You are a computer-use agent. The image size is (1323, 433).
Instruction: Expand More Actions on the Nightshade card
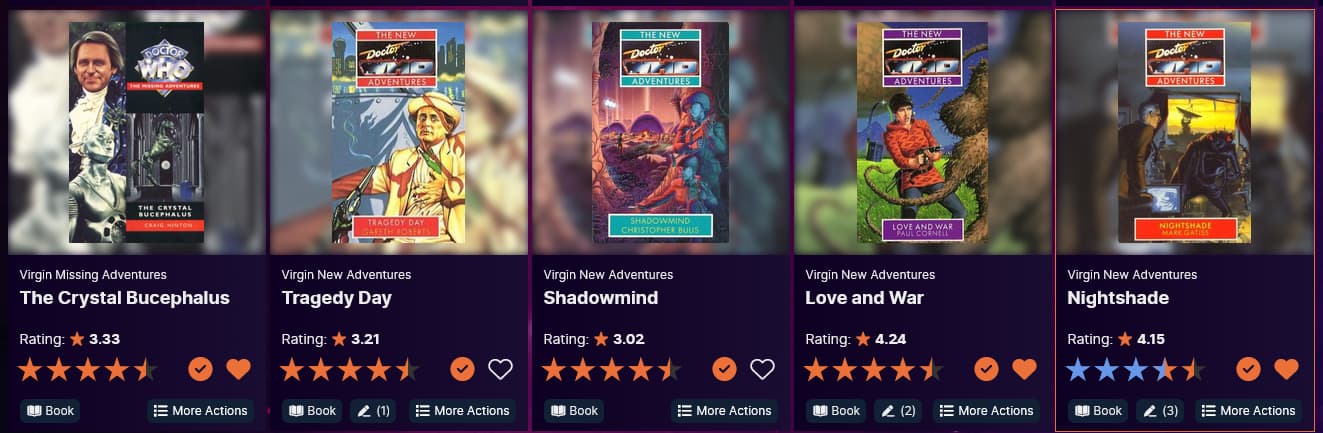point(1248,410)
